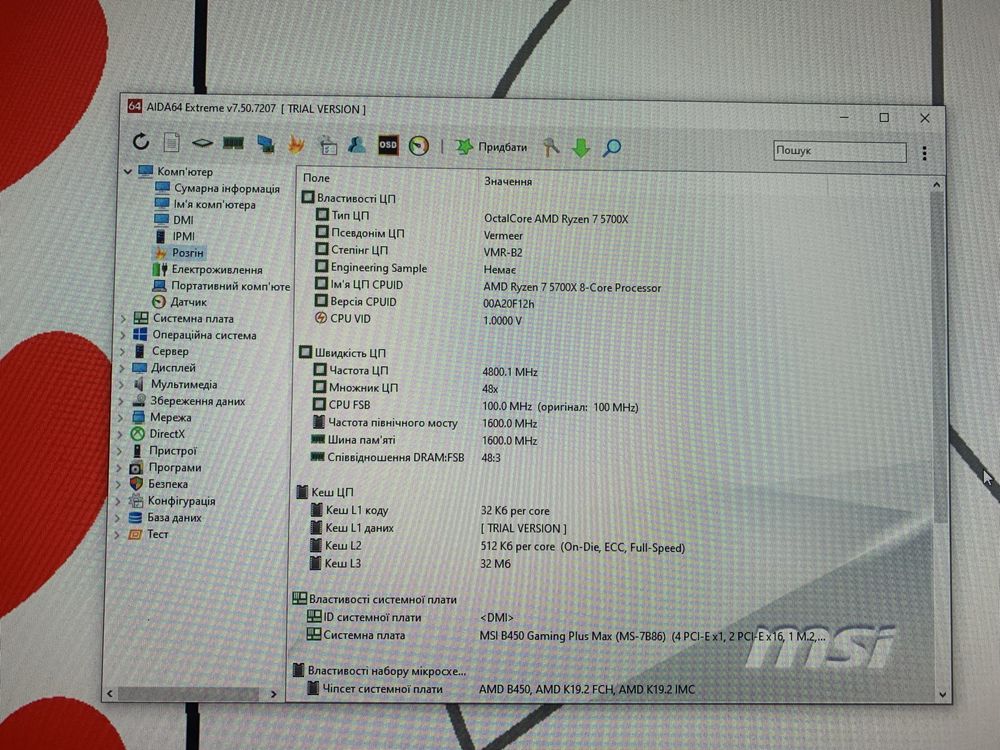Expand the Мультимедіа tree node

pyautogui.click(x=121, y=385)
